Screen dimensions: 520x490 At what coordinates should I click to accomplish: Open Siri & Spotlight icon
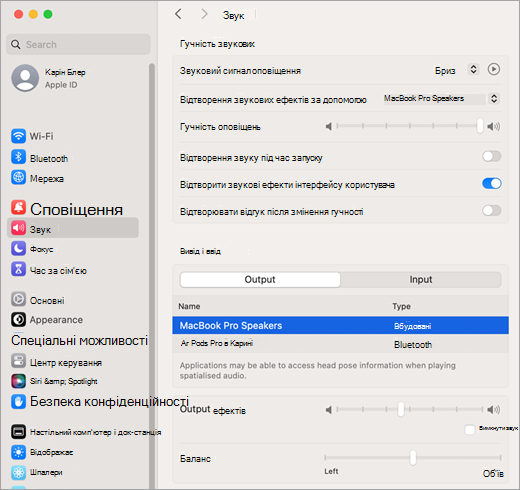point(18,381)
